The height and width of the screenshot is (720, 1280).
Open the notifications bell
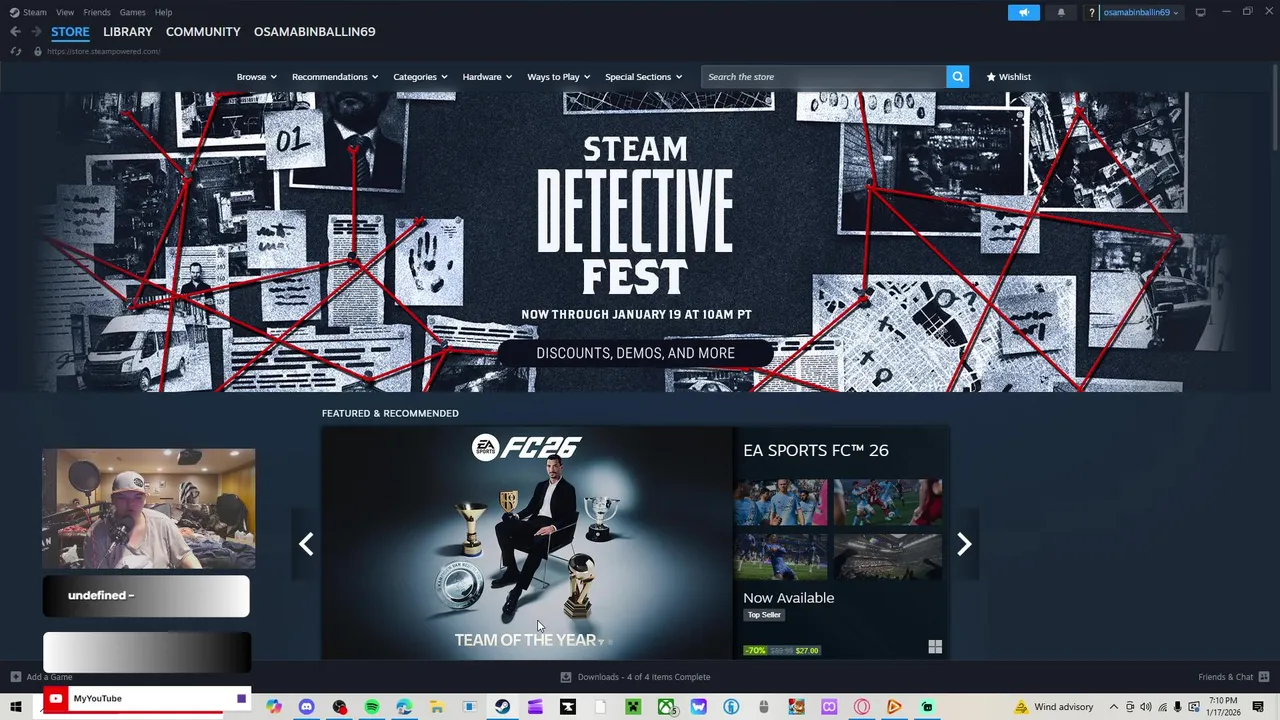(x=1061, y=12)
